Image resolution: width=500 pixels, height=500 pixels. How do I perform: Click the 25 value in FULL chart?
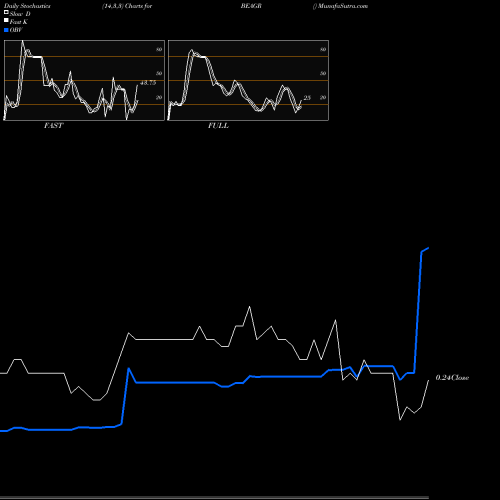point(307,98)
